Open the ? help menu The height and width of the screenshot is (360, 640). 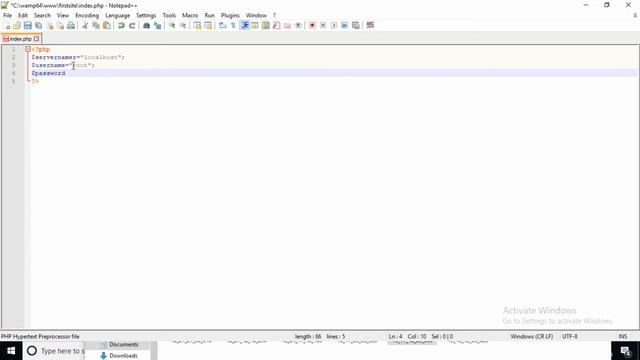click(x=274, y=15)
